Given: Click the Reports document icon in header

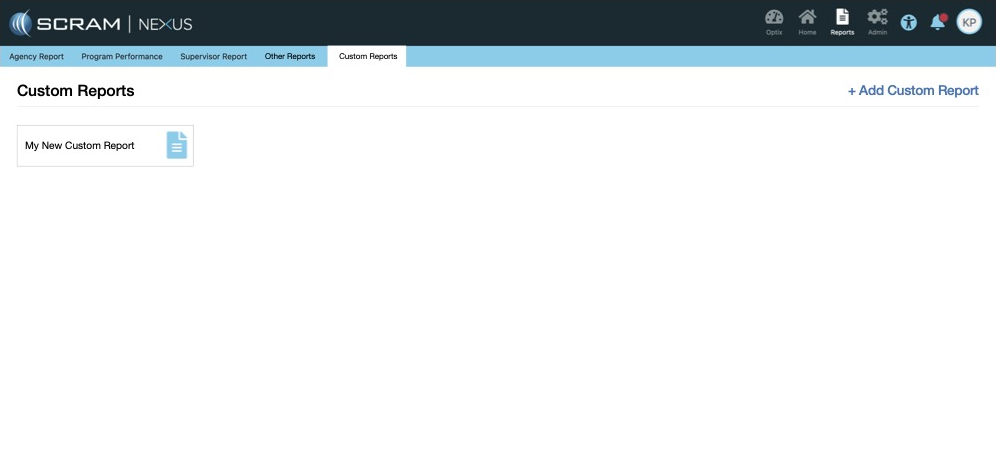Looking at the screenshot, I should [842, 17].
